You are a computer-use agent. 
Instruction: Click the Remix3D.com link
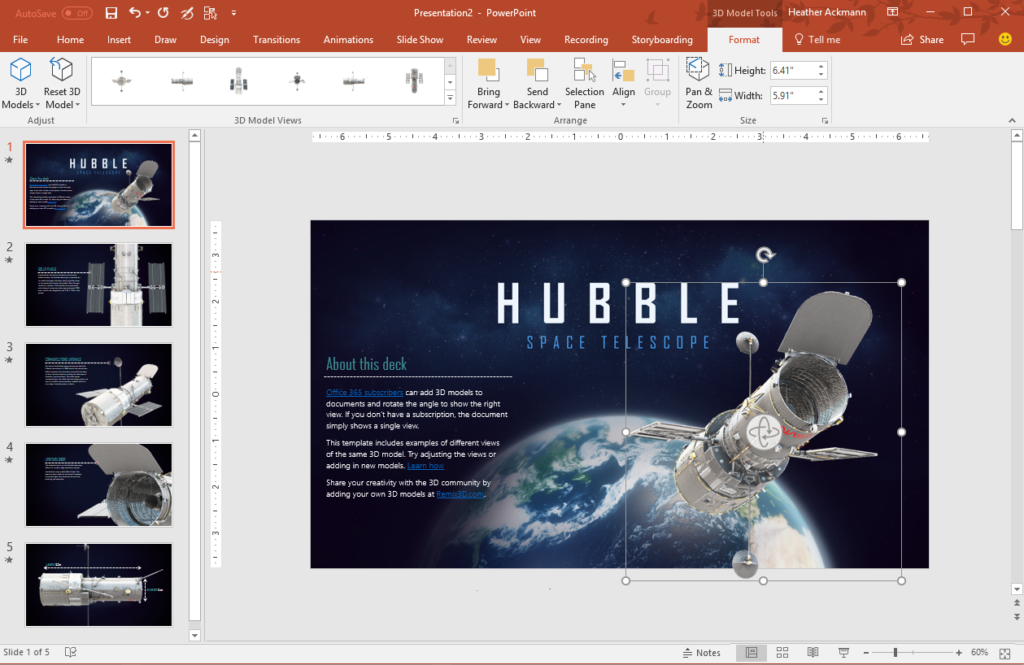pyautogui.click(x=460, y=495)
